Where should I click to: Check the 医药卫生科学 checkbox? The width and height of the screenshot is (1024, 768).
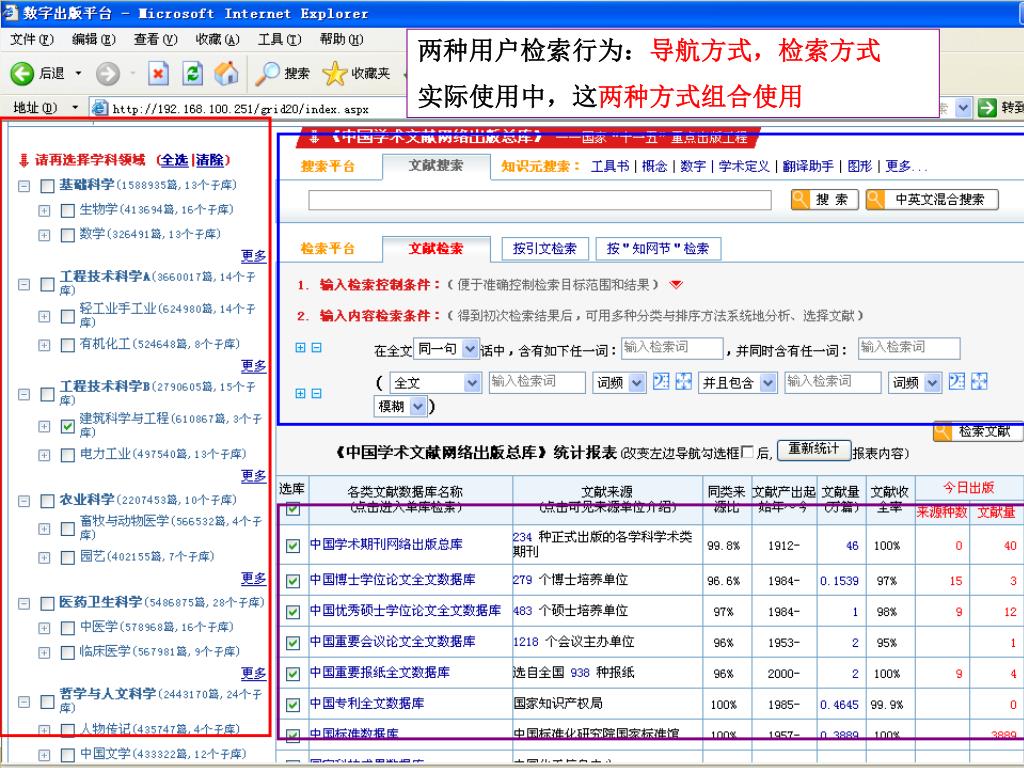(x=47, y=603)
